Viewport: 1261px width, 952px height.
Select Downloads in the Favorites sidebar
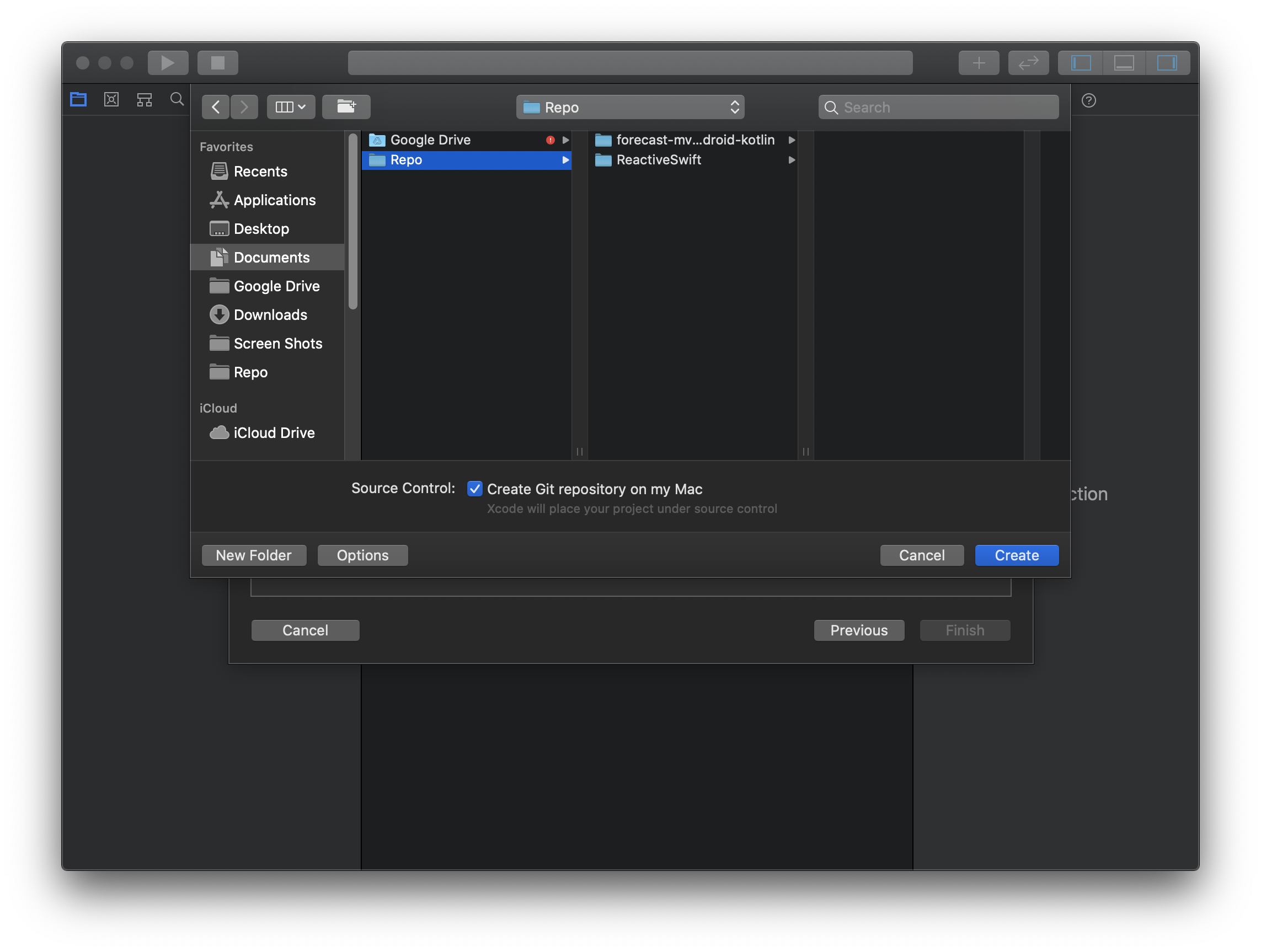(x=270, y=315)
